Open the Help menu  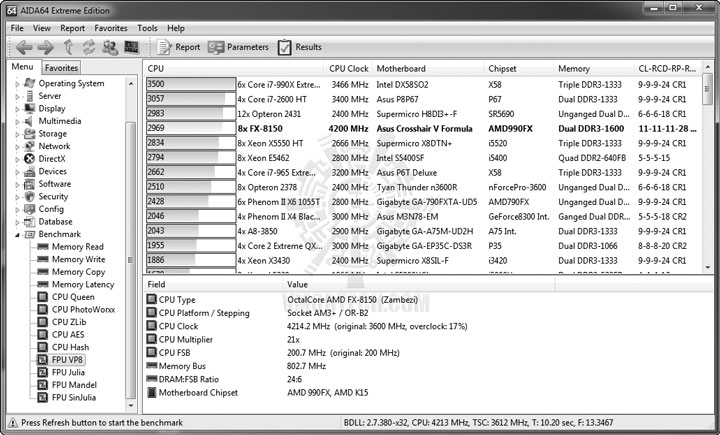coord(175,28)
